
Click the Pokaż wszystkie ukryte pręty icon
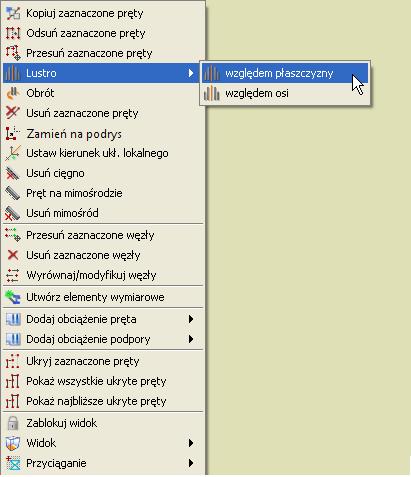[13, 381]
